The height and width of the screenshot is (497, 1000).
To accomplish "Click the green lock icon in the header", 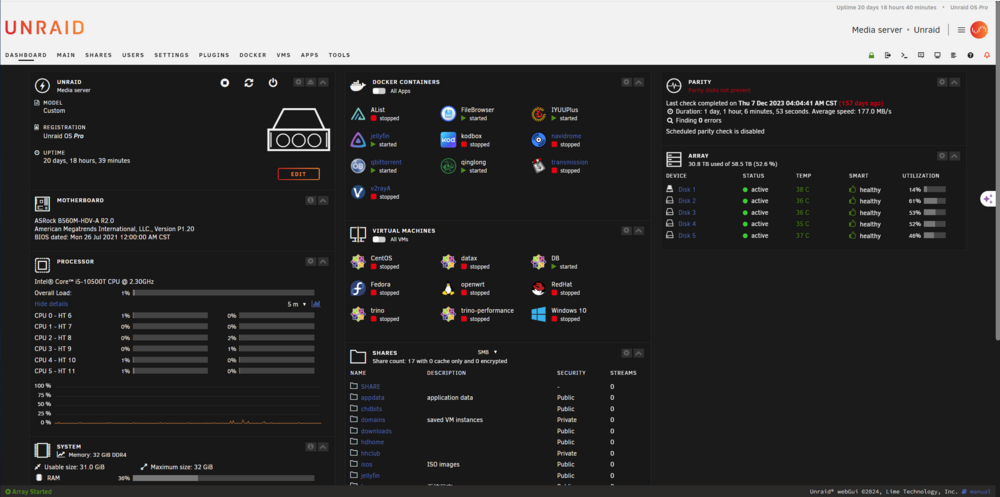I will coord(871,56).
